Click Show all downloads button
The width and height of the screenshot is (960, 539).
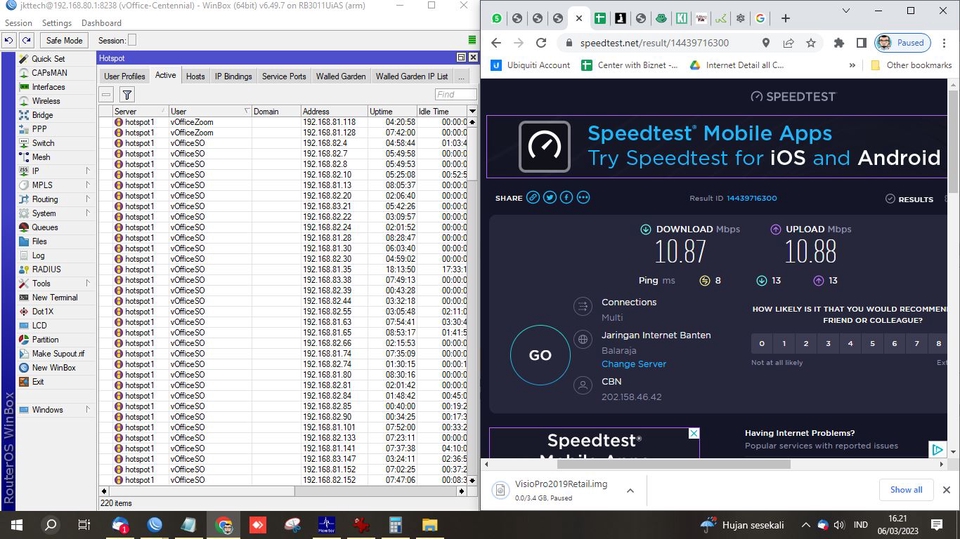tap(906, 490)
